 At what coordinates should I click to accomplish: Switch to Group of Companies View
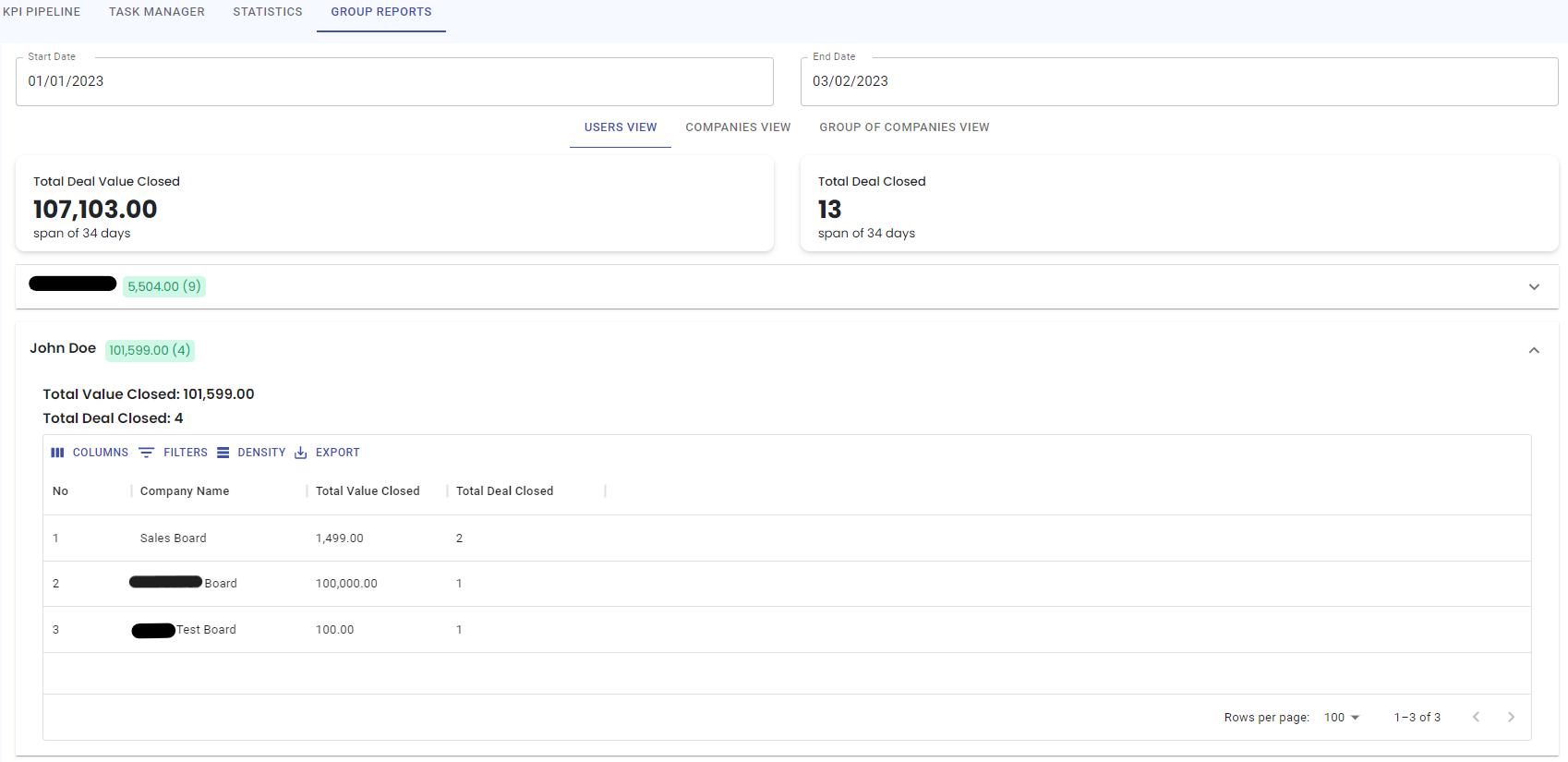[904, 127]
